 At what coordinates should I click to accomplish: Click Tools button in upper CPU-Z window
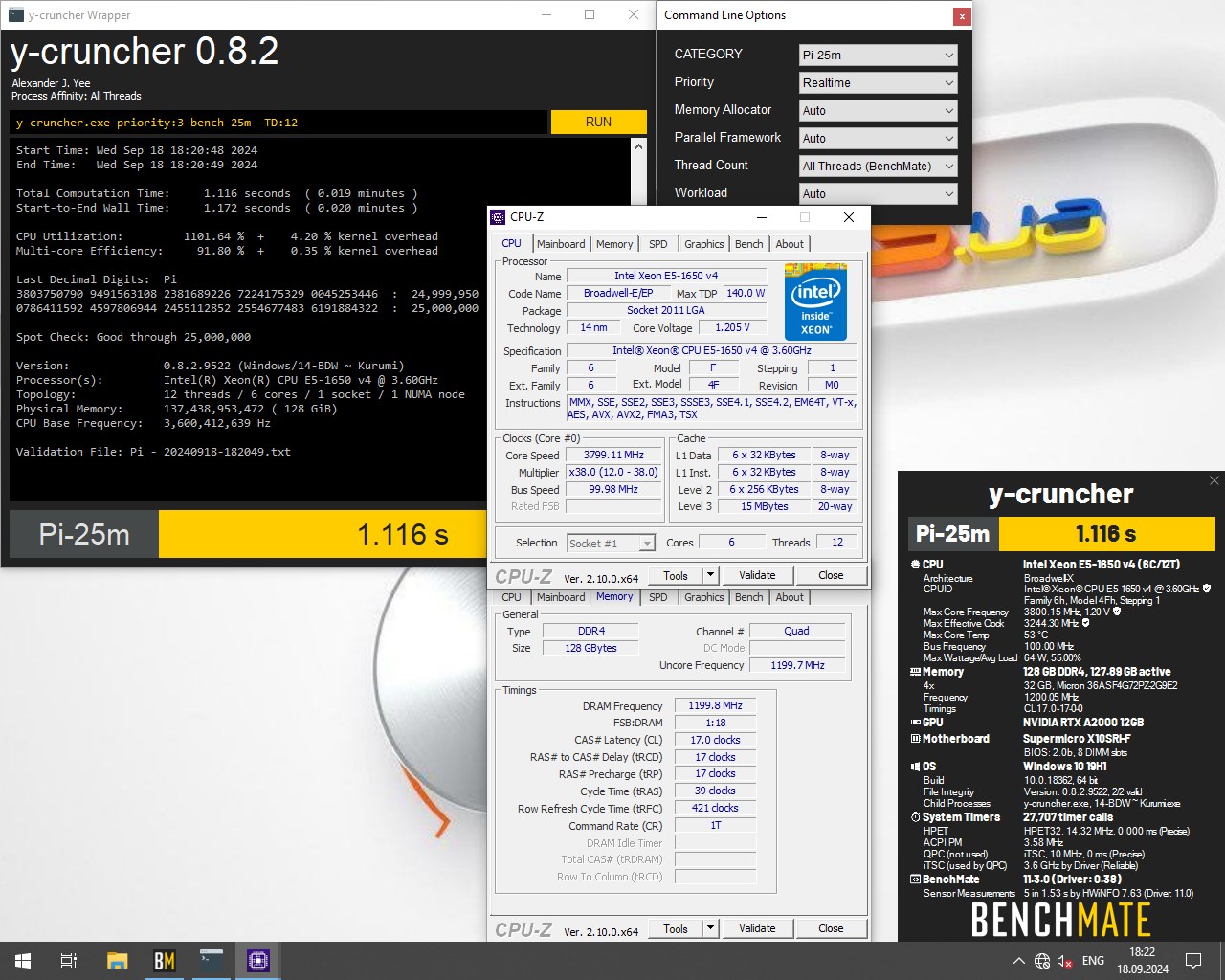click(676, 575)
